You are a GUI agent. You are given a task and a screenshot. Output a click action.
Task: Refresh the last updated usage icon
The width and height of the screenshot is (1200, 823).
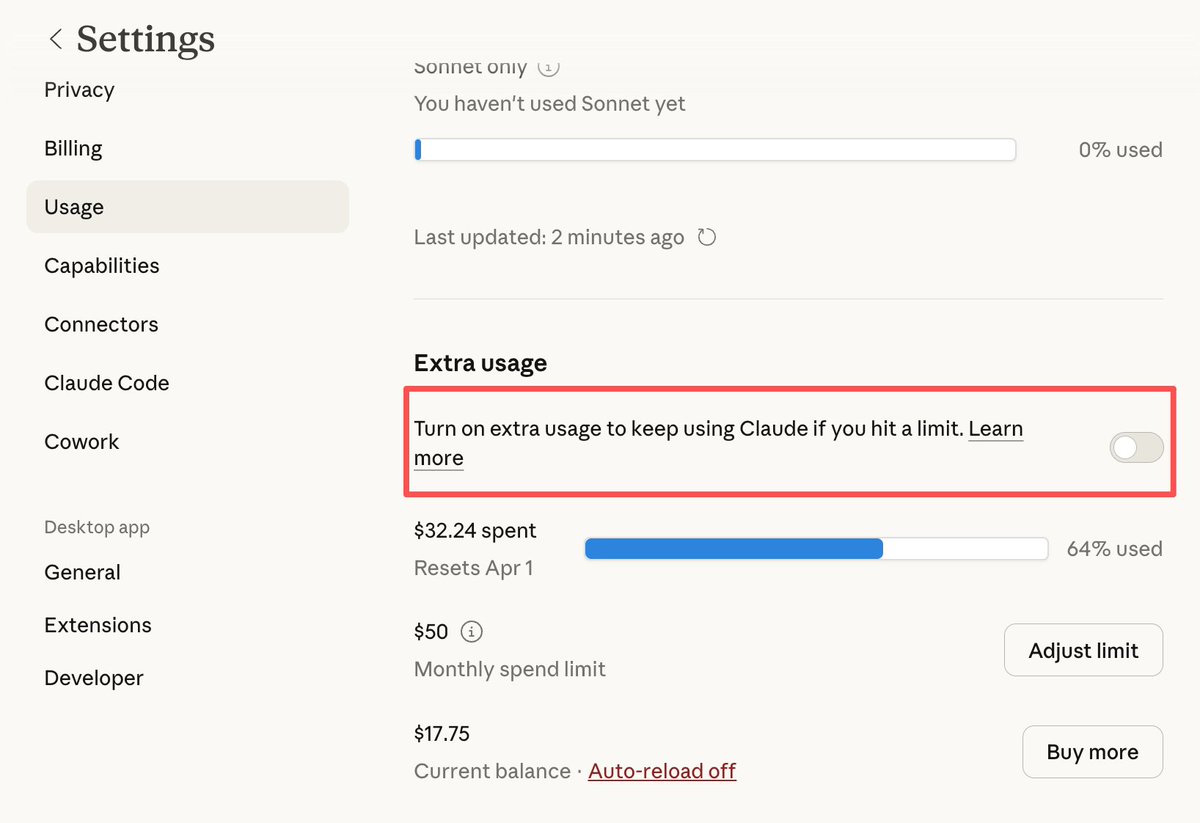[707, 238]
